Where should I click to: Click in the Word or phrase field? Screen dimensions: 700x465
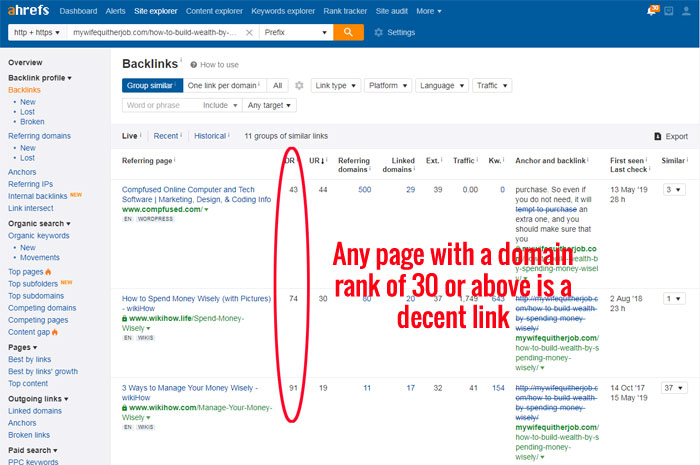[x=160, y=105]
